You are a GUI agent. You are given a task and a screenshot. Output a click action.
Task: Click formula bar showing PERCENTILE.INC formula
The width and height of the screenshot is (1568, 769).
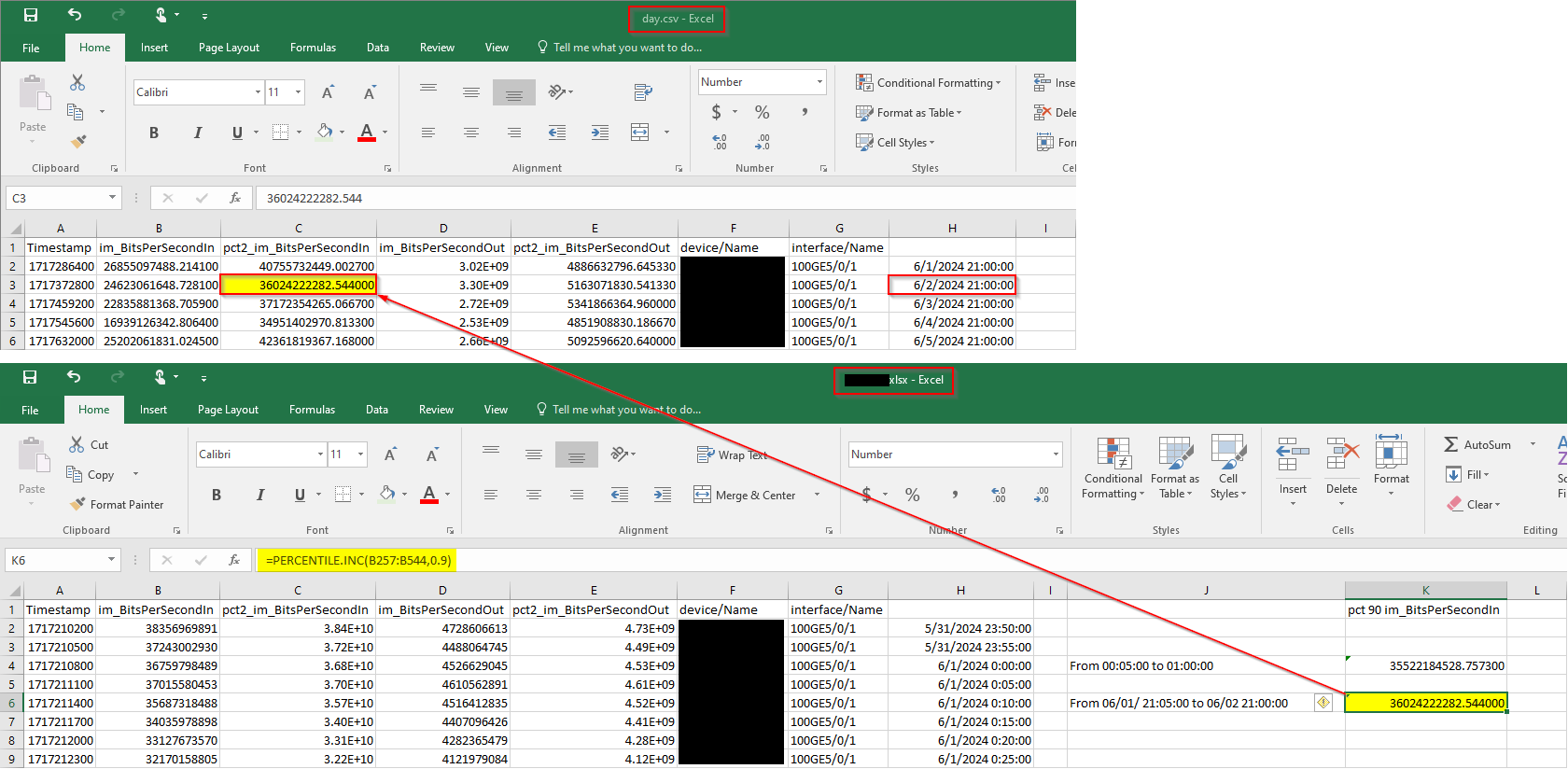point(358,560)
